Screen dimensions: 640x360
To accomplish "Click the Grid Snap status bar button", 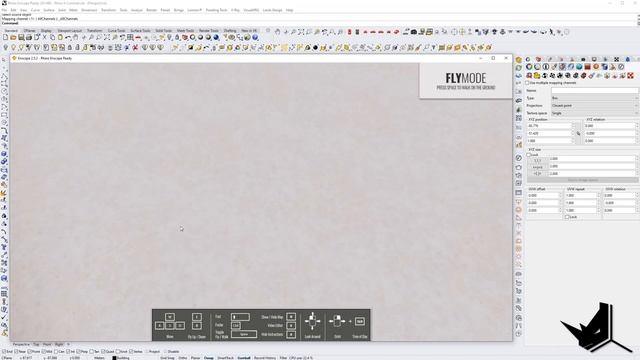I will pos(167,358).
